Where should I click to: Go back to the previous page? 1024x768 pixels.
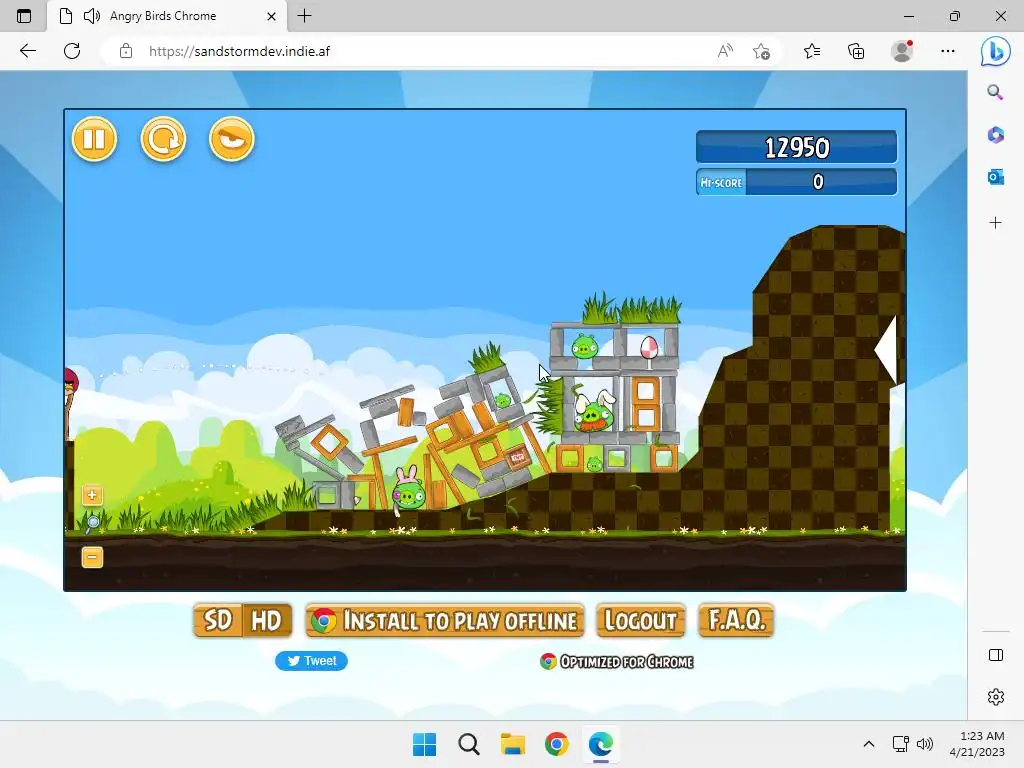27,51
